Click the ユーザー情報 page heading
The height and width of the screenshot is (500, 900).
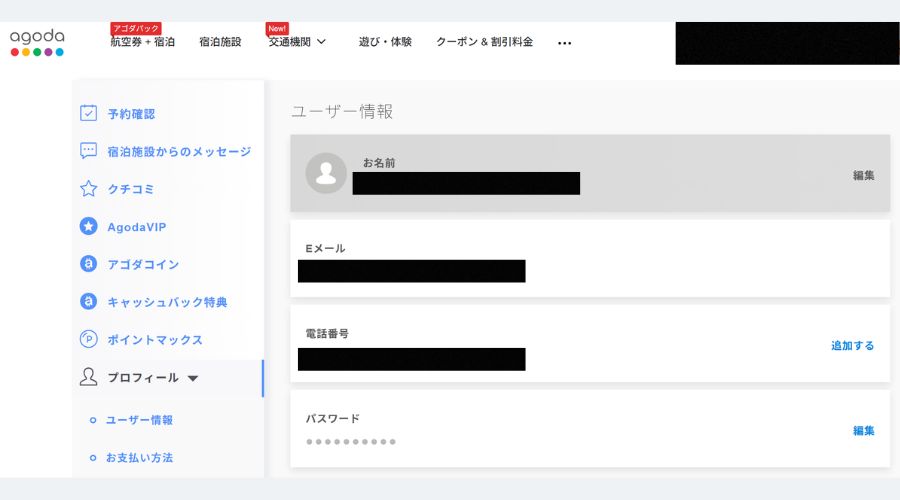tap(342, 111)
